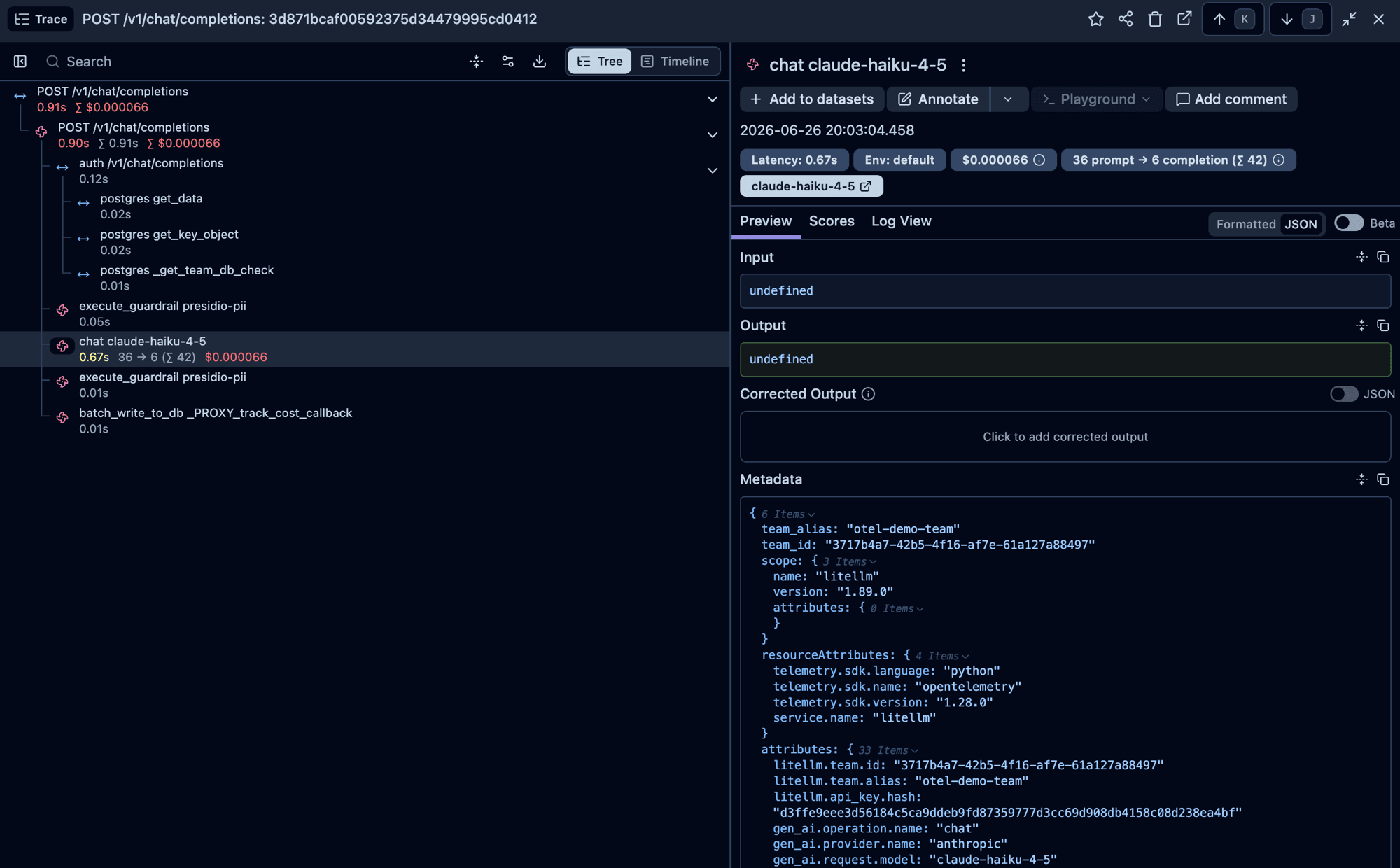Click the generation icon beside the observation title

(x=753, y=65)
